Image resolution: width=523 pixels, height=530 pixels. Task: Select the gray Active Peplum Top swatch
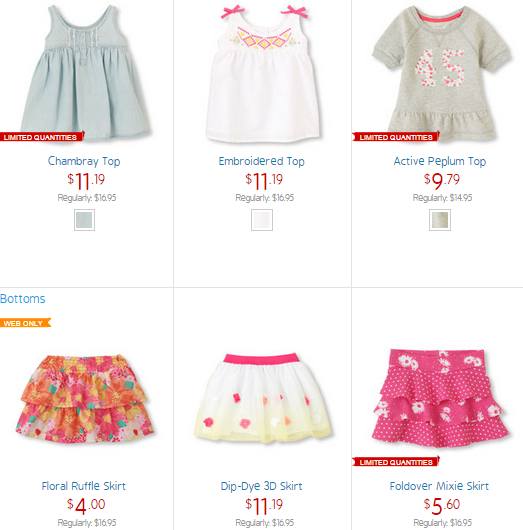point(440,220)
